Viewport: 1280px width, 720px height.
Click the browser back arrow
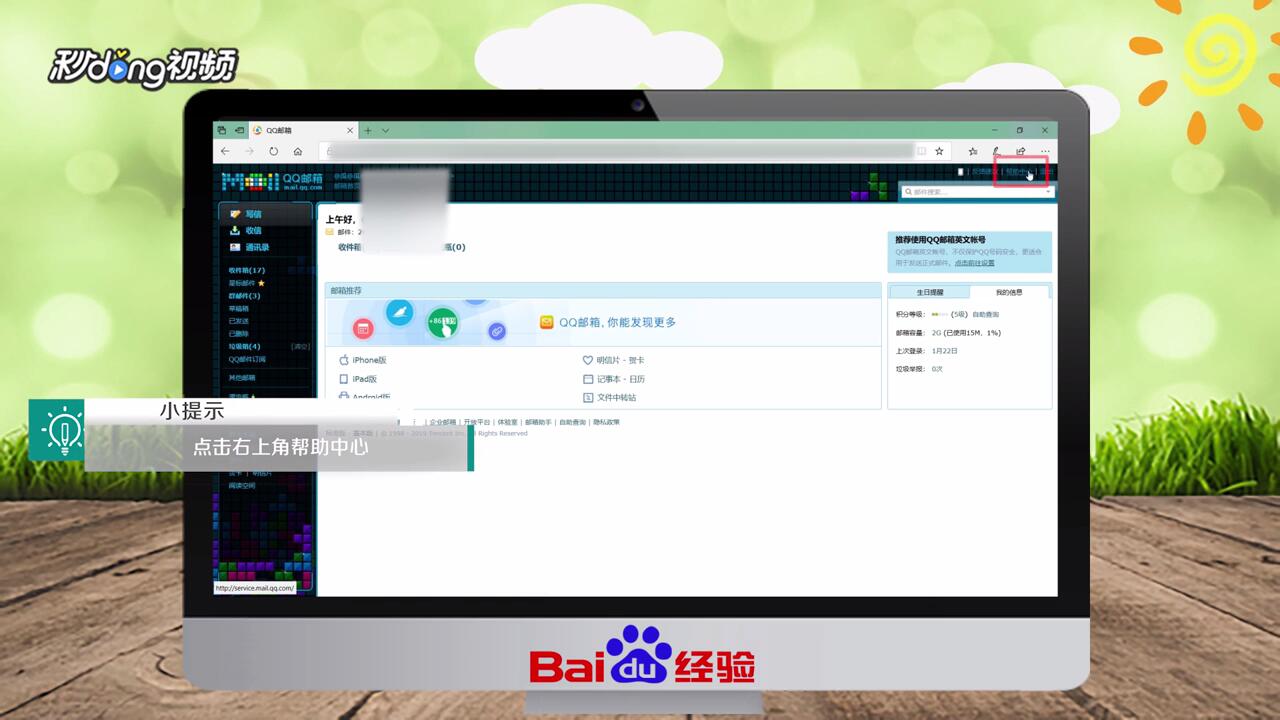point(225,151)
